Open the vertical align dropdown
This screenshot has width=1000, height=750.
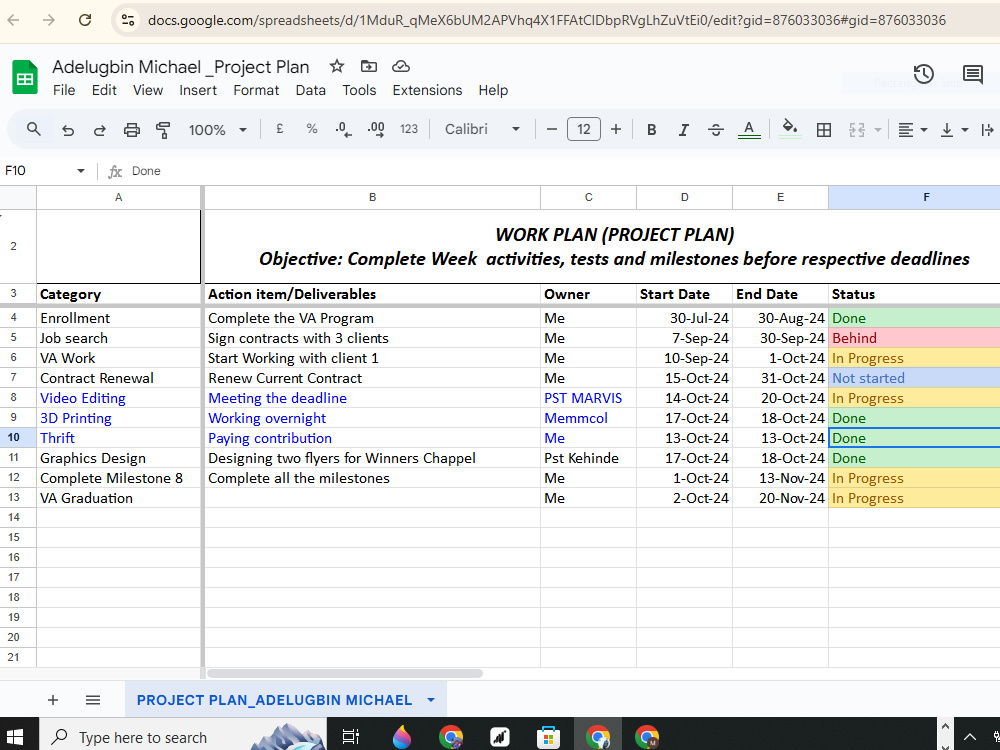tap(954, 130)
